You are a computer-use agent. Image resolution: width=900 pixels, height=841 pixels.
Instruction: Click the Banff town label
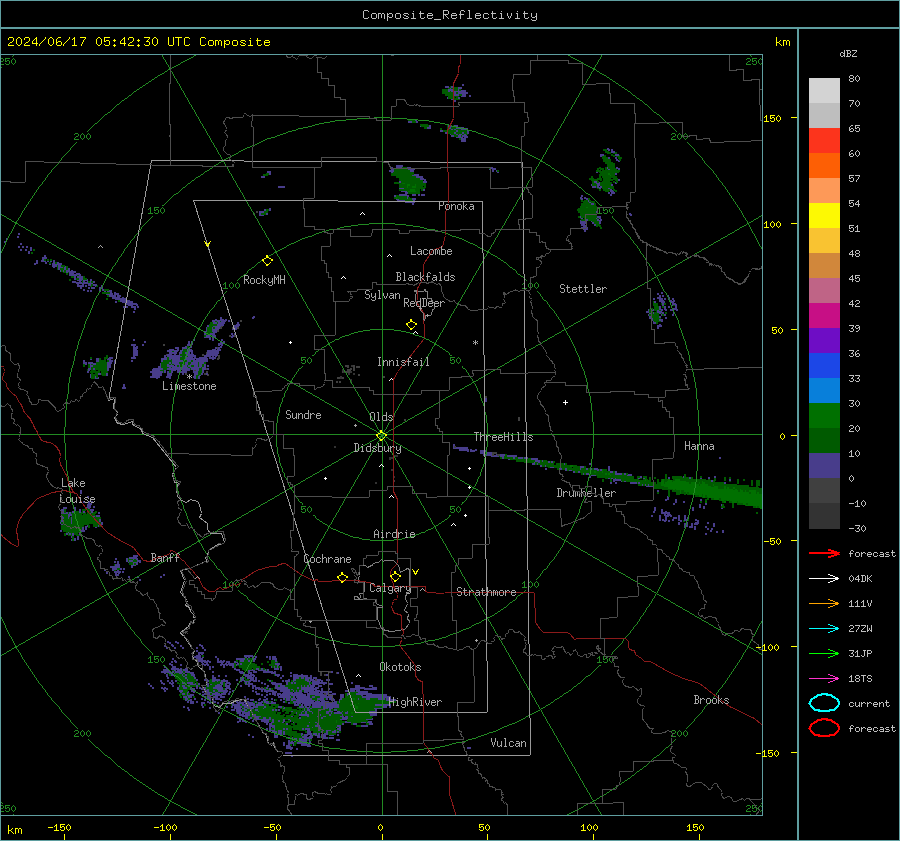pyautogui.click(x=165, y=557)
